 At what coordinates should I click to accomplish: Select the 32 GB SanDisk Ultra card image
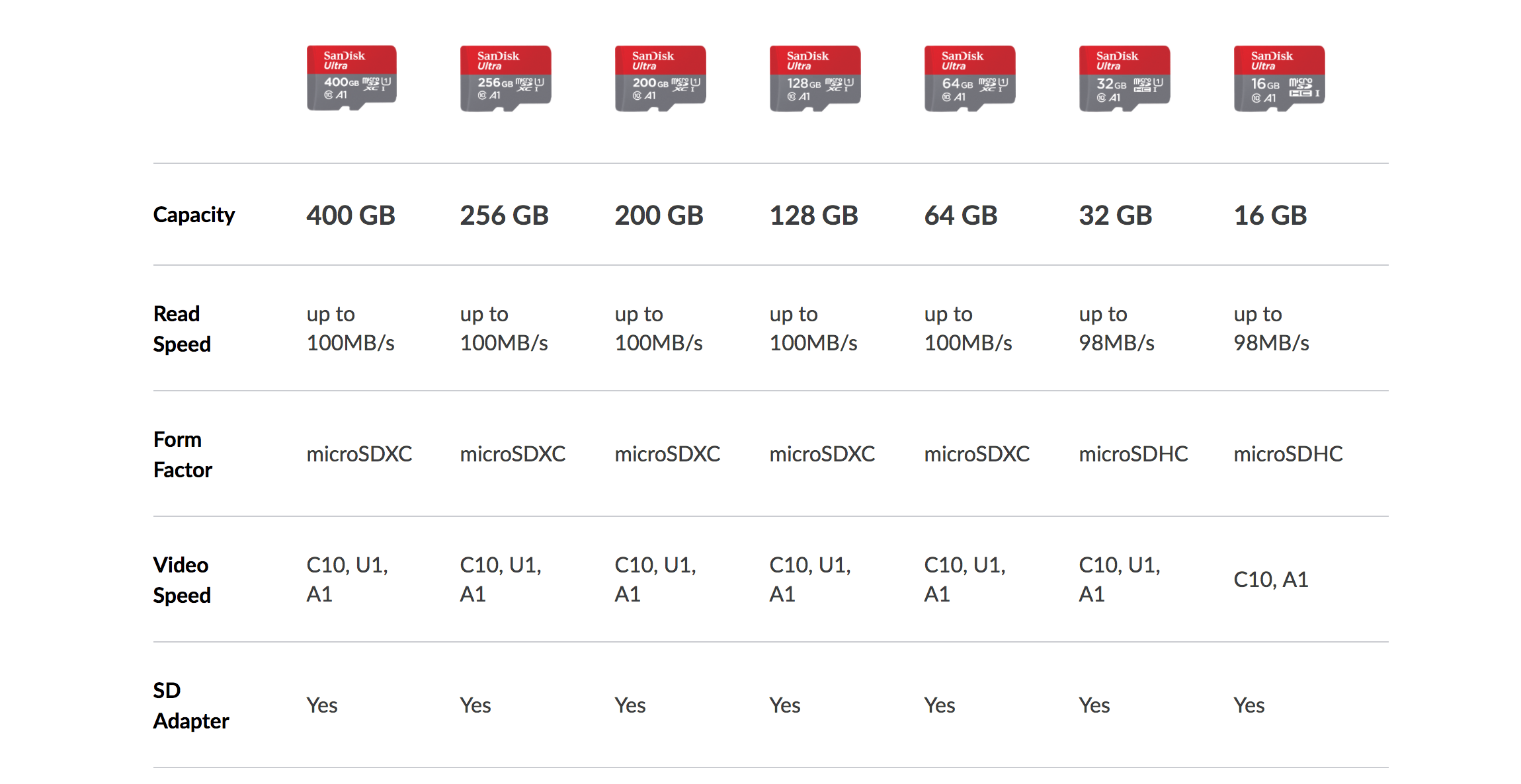point(1124,77)
